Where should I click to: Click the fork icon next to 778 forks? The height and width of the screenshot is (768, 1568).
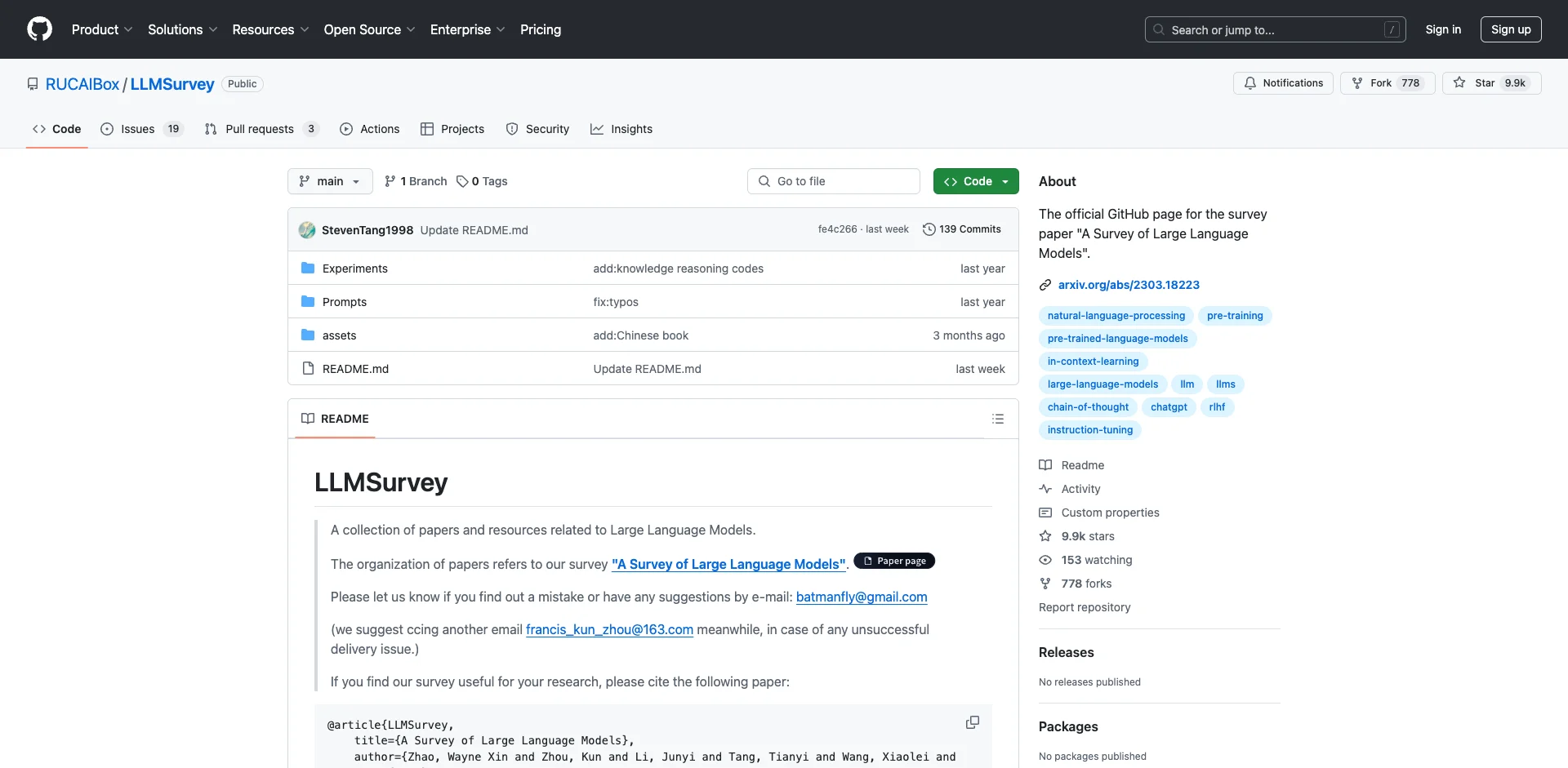click(x=1045, y=584)
